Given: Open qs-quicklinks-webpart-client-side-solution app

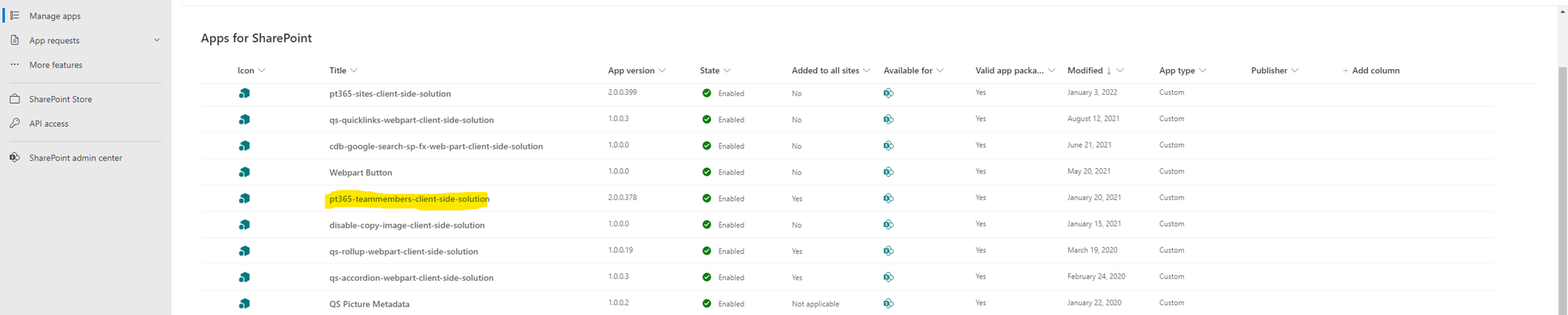Looking at the screenshot, I should (411, 120).
